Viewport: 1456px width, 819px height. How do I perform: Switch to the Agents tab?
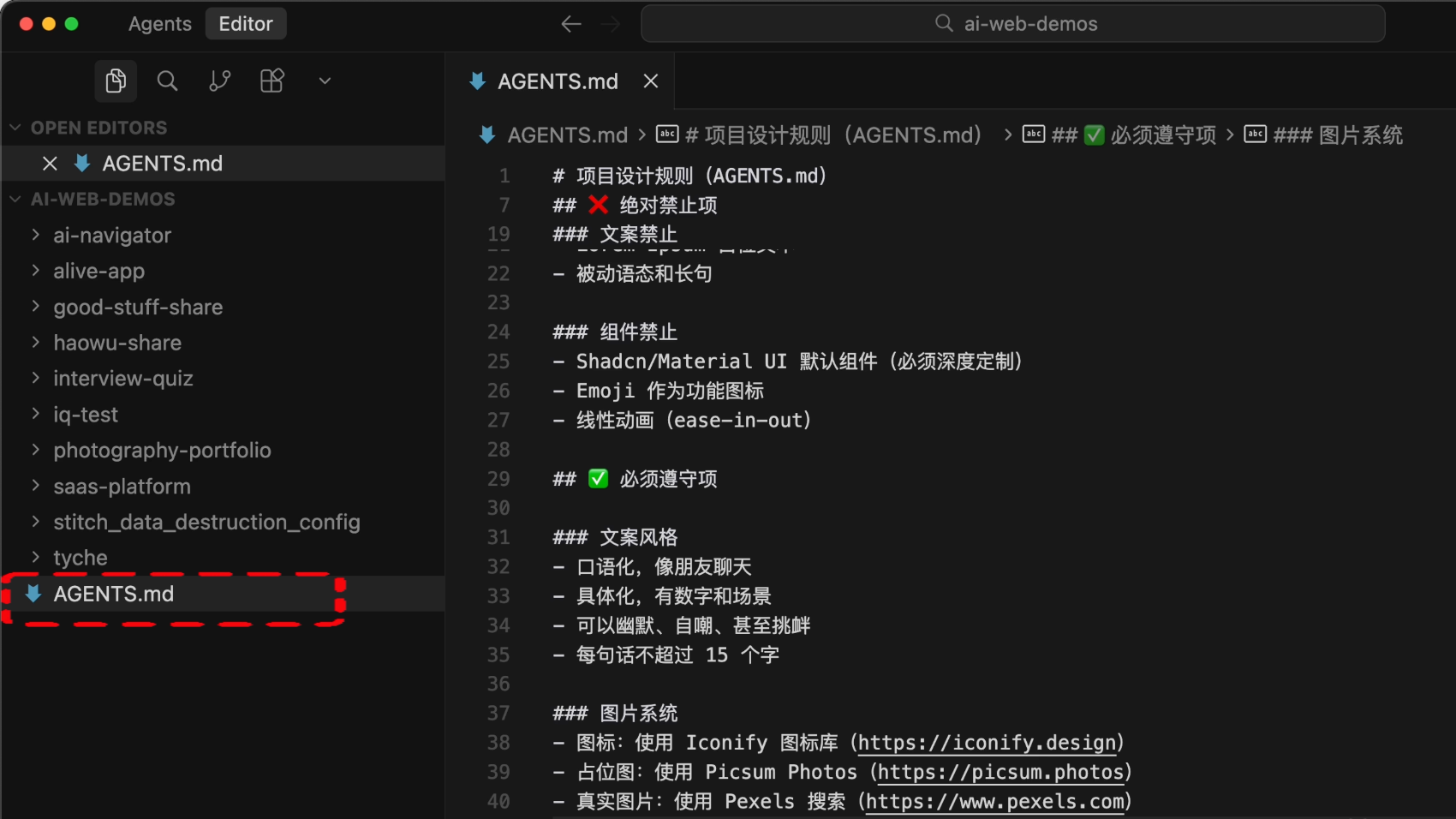[x=160, y=24]
